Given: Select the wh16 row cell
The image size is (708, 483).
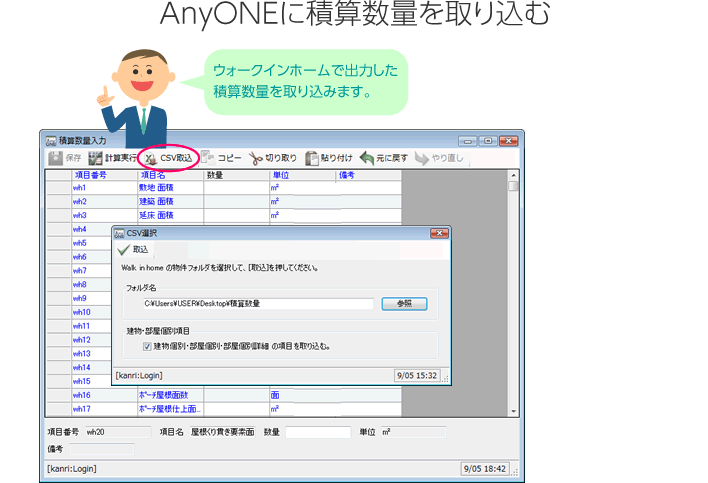Looking at the screenshot, I should 104,395.
